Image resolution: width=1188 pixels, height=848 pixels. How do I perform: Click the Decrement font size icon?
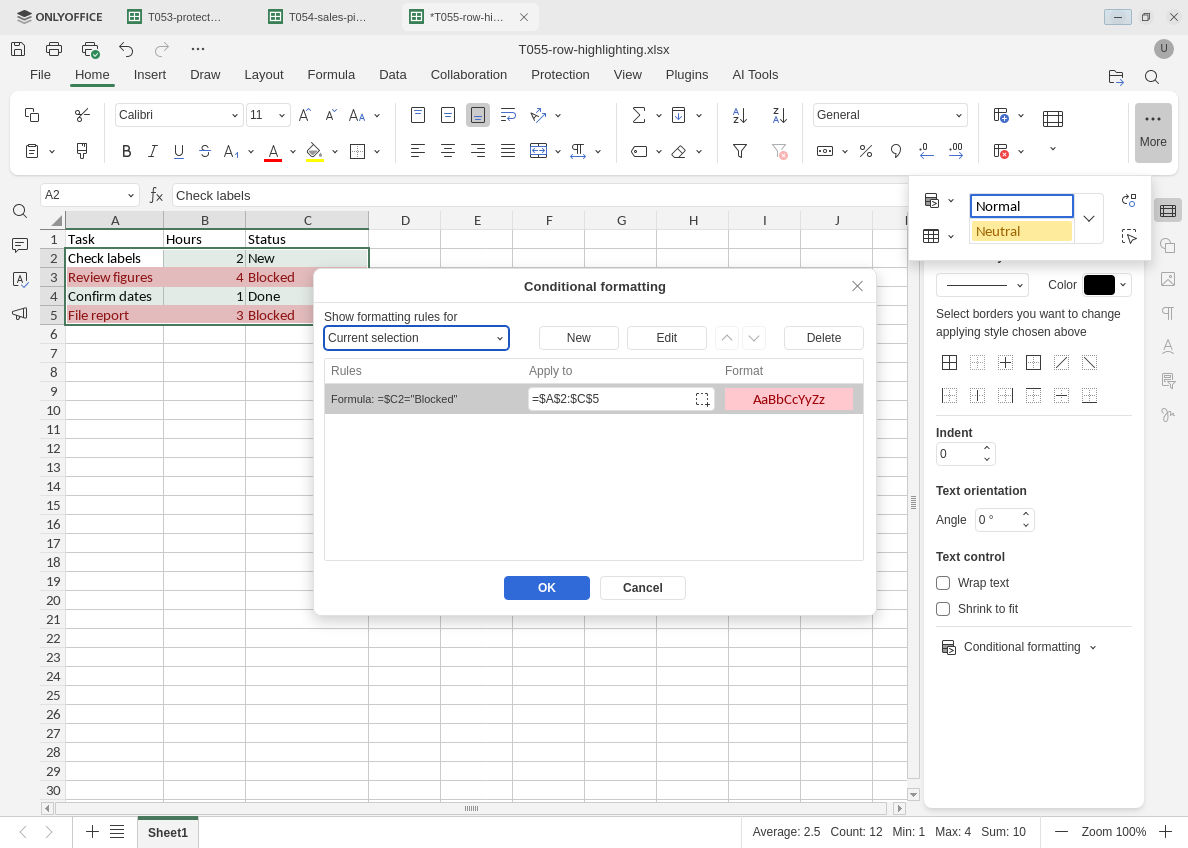pos(331,115)
